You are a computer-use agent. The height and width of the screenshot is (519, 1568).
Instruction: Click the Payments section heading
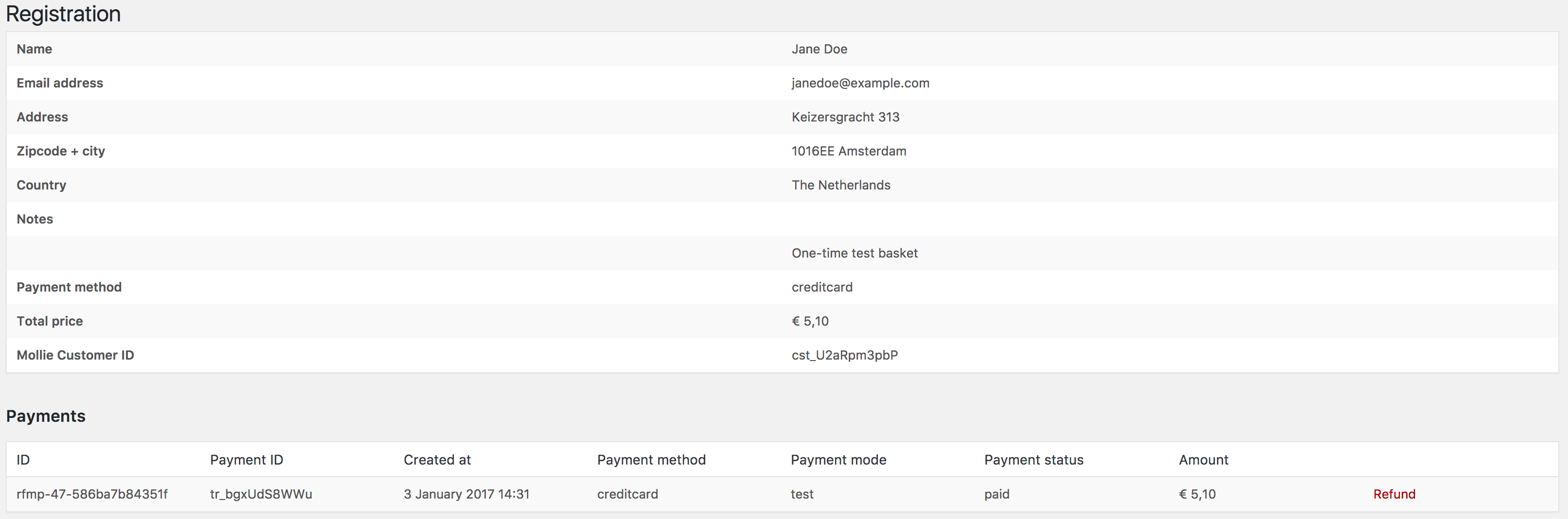pyautogui.click(x=46, y=416)
